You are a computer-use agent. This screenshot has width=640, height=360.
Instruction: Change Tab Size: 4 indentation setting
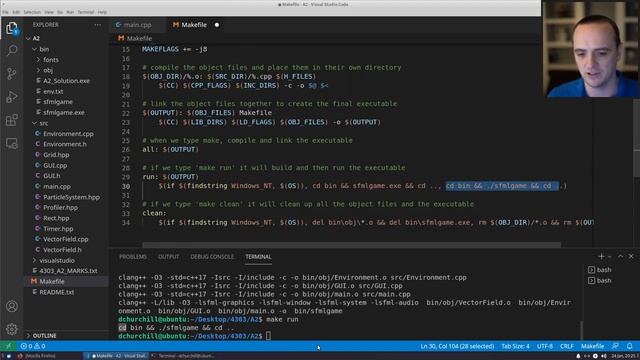coord(515,346)
